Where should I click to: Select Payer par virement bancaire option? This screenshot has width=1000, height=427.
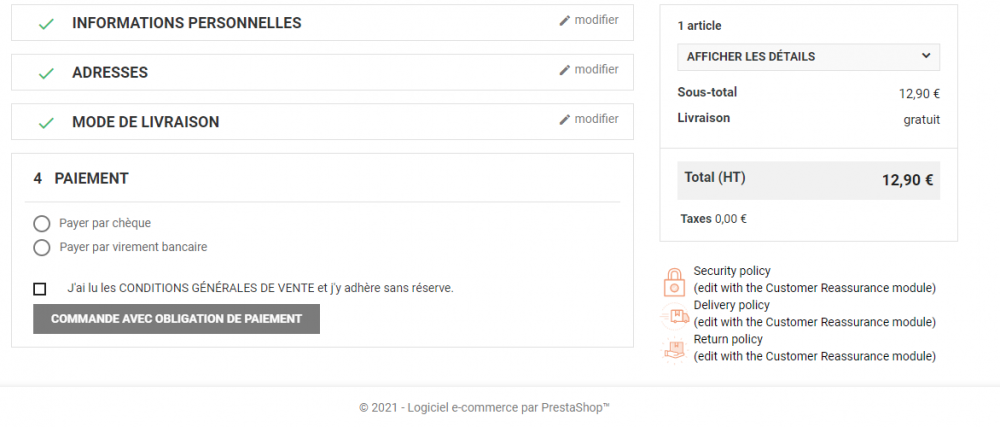41,247
